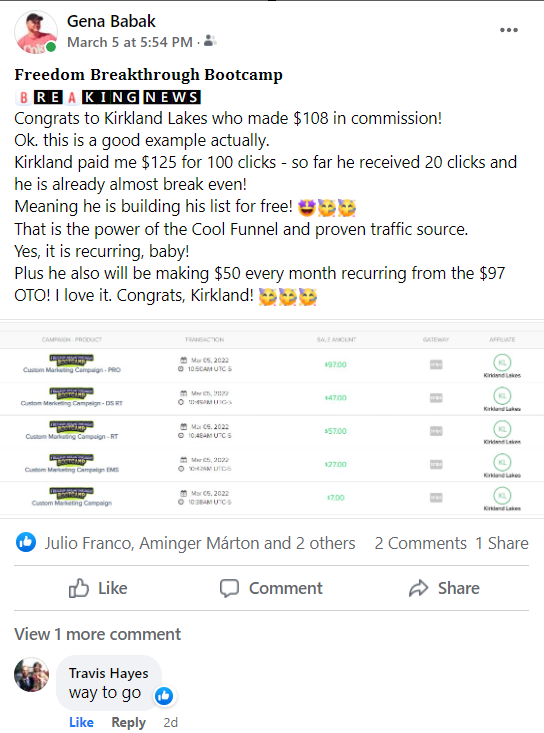Click the Share button with arrow icon
The image size is (544, 733).
444,588
